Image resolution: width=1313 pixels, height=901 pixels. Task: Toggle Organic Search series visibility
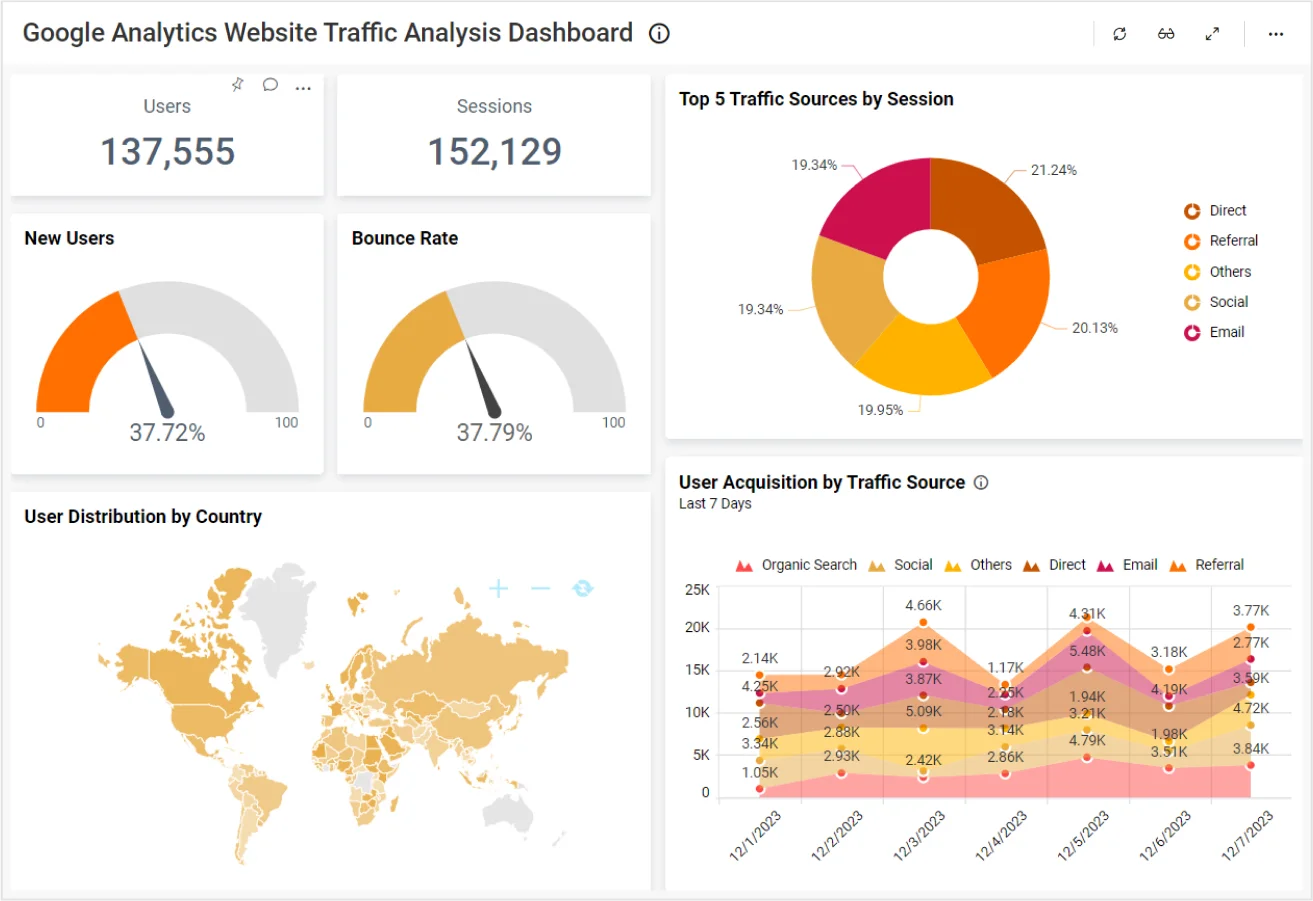pos(810,565)
